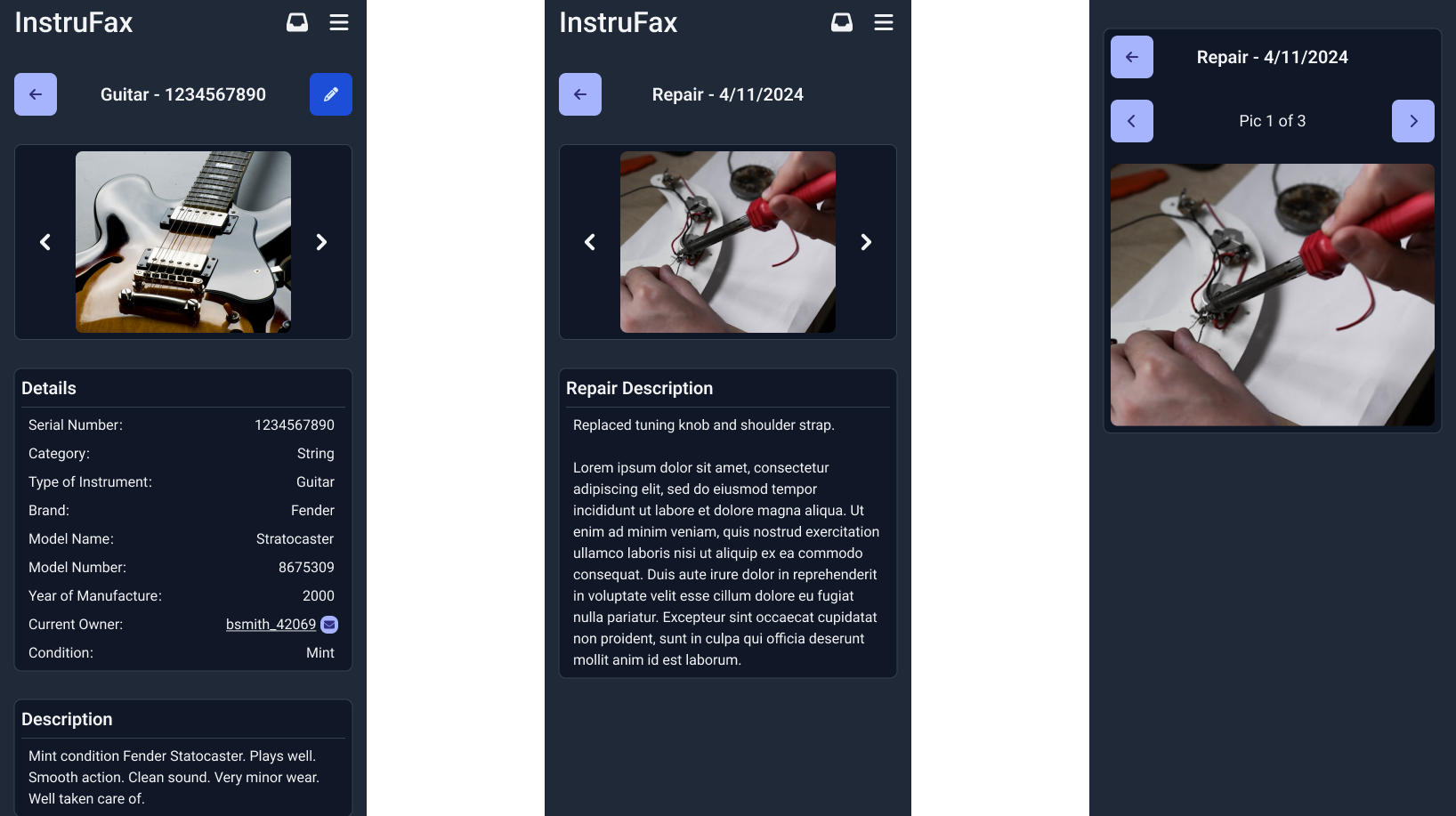The image size is (1456, 816).
Task: Click the InstruFax title on the Repair screen
Action: 617,22
